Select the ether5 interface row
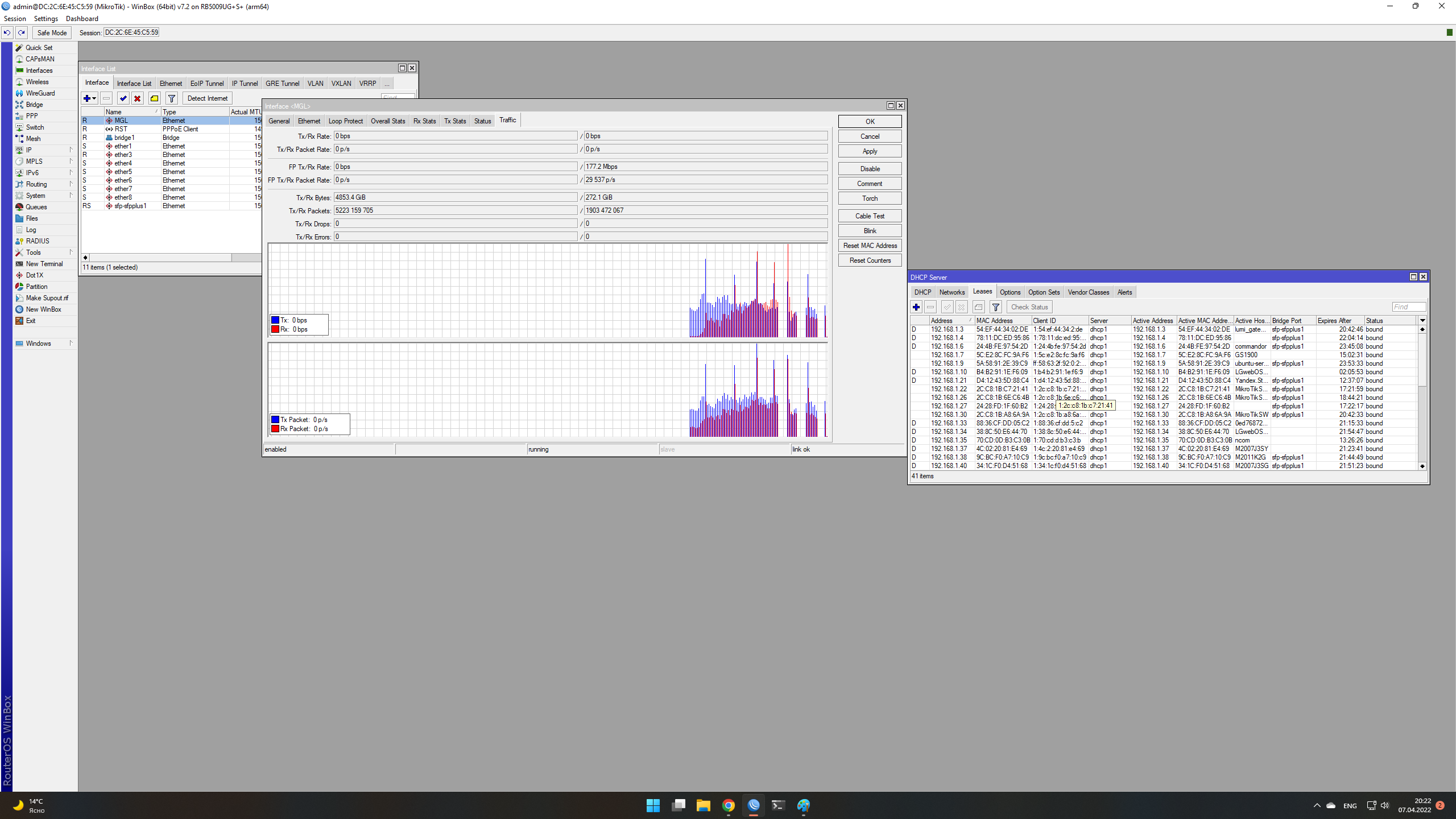Viewport: 1456px width, 819px height. pos(171,172)
